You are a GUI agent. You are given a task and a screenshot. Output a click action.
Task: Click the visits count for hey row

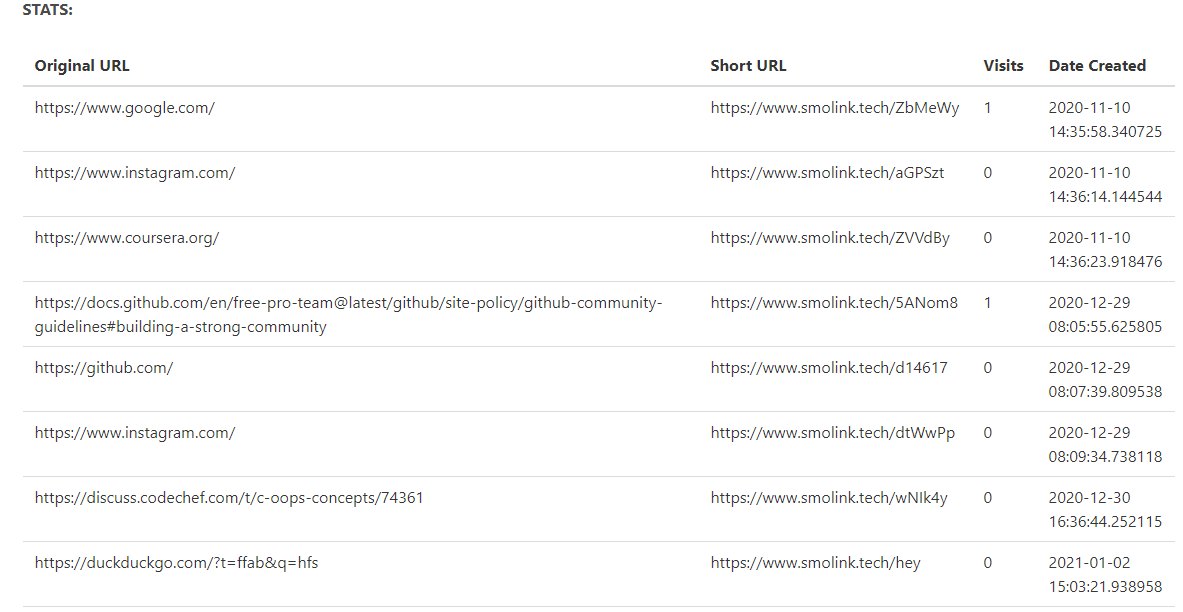pos(988,562)
